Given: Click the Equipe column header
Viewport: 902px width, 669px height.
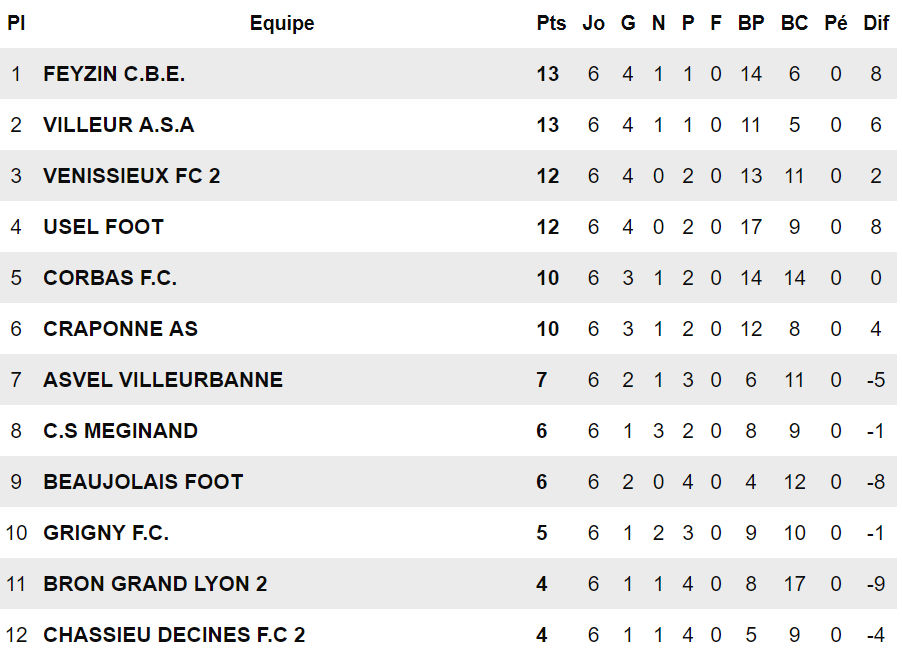Looking at the screenshot, I should 282,24.
